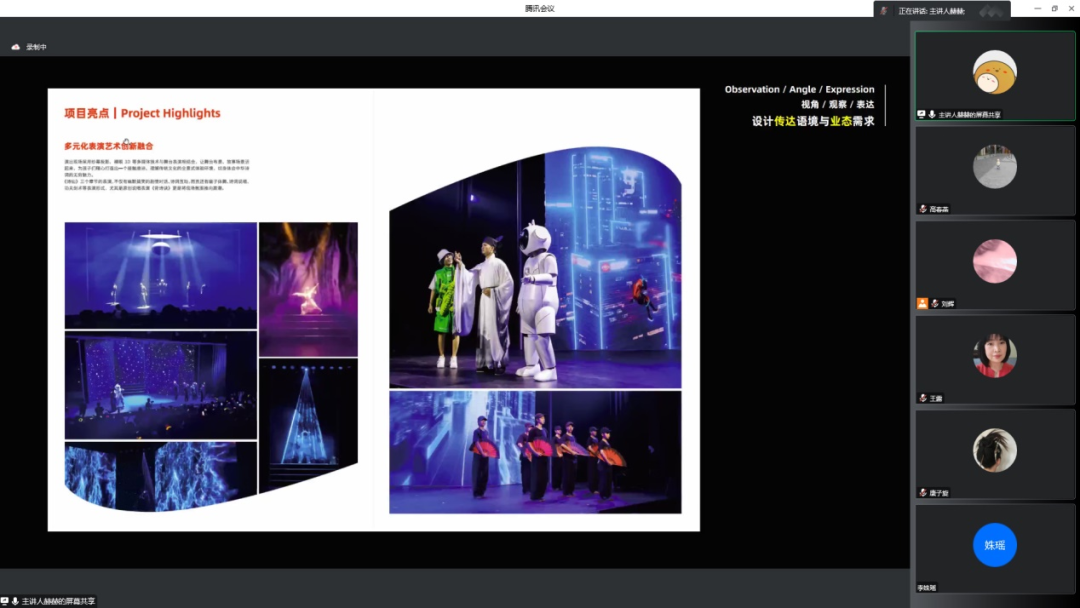Click the 录制中 recording status label
This screenshot has width=1080, height=608.
click(x=37, y=47)
